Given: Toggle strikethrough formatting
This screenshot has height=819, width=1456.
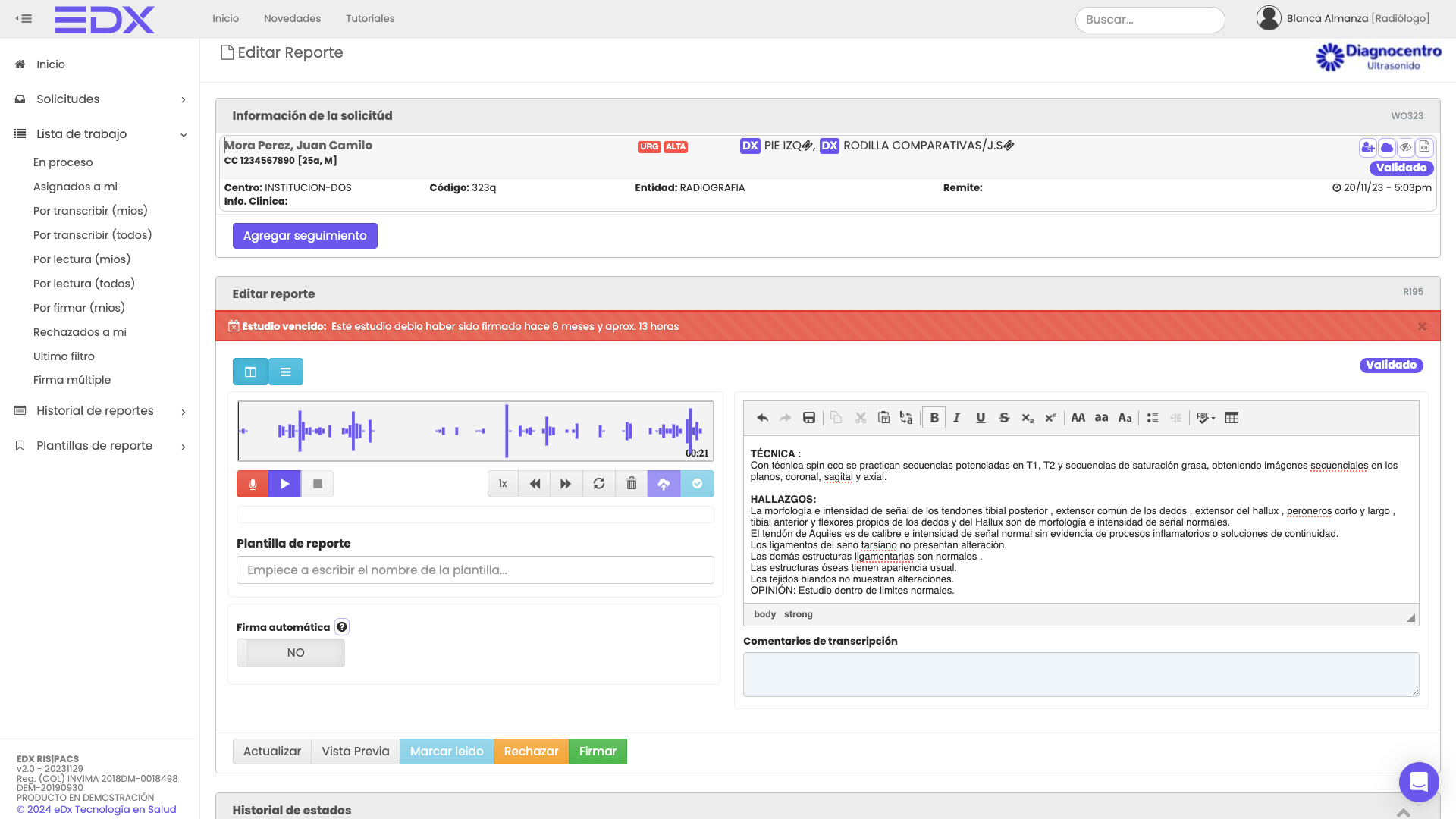Looking at the screenshot, I should [x=1004, y=418].
